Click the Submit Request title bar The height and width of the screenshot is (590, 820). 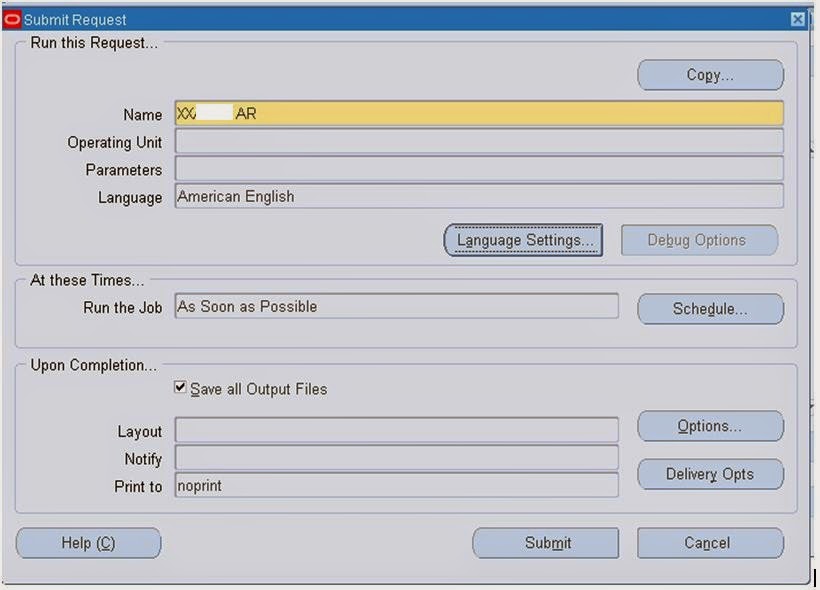pos(400,19)
